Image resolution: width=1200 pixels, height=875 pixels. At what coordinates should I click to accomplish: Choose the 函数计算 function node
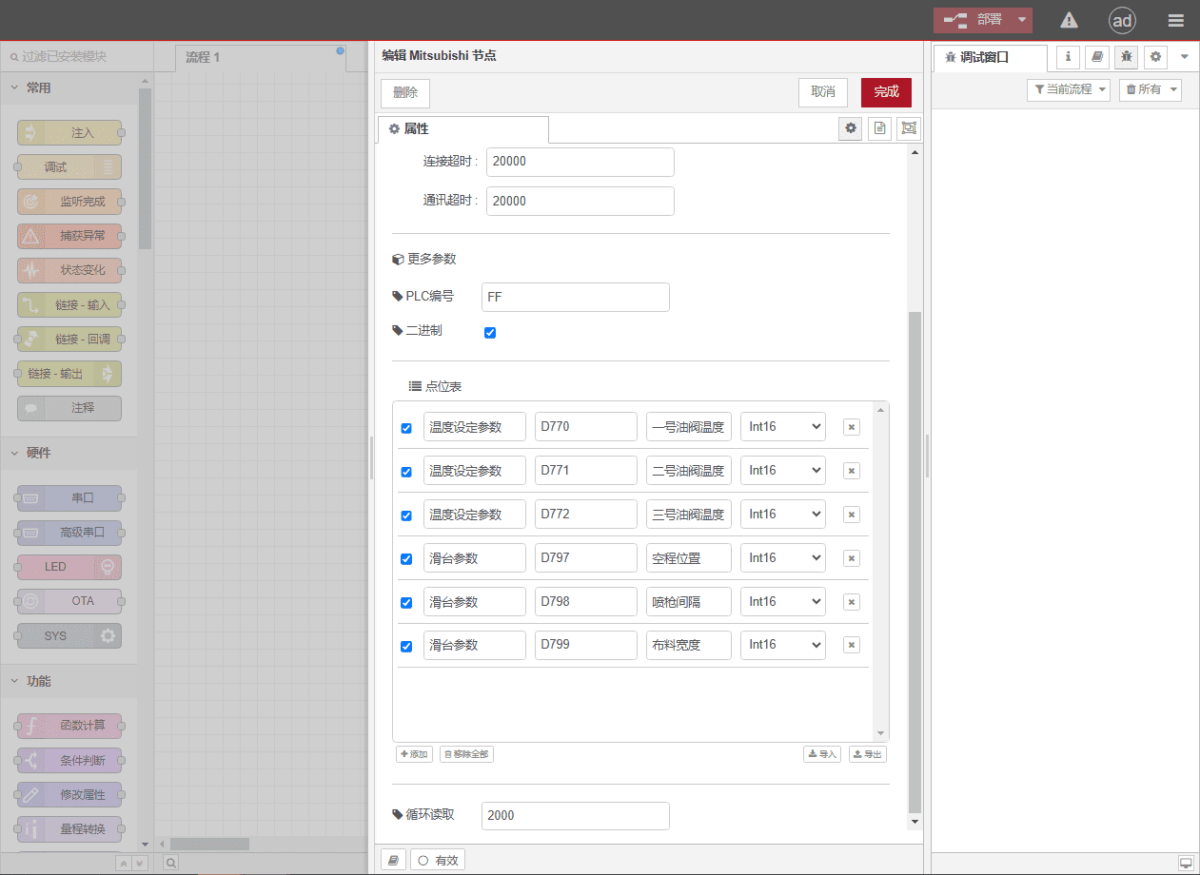tap(68, 725)
